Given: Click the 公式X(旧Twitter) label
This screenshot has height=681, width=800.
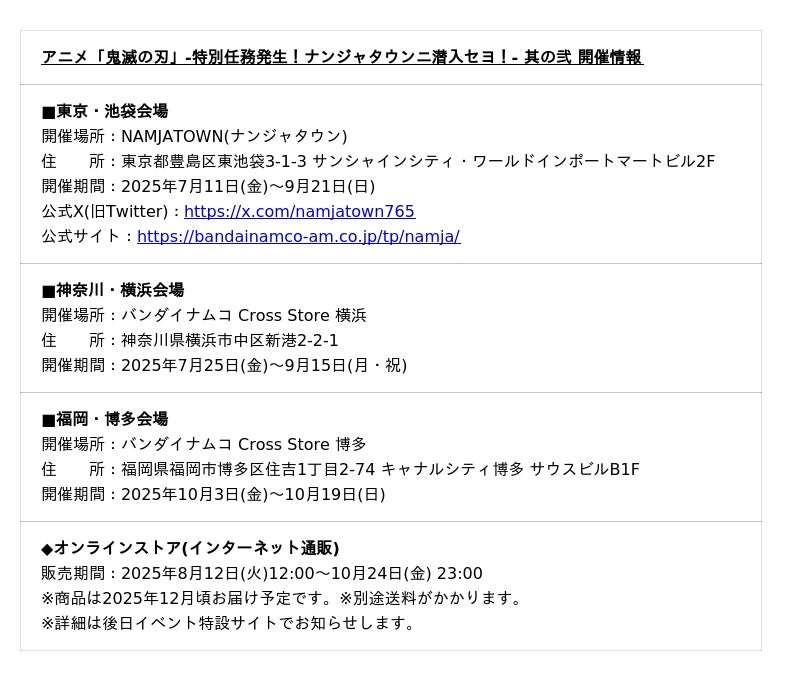Looking at the screenshot, I should click(x=110, y=211).
